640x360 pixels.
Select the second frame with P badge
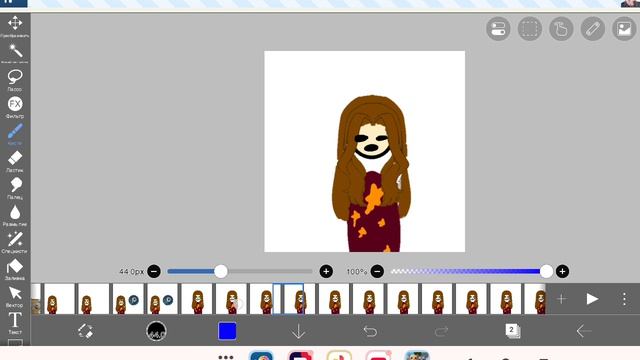click(x=162, y=299)
